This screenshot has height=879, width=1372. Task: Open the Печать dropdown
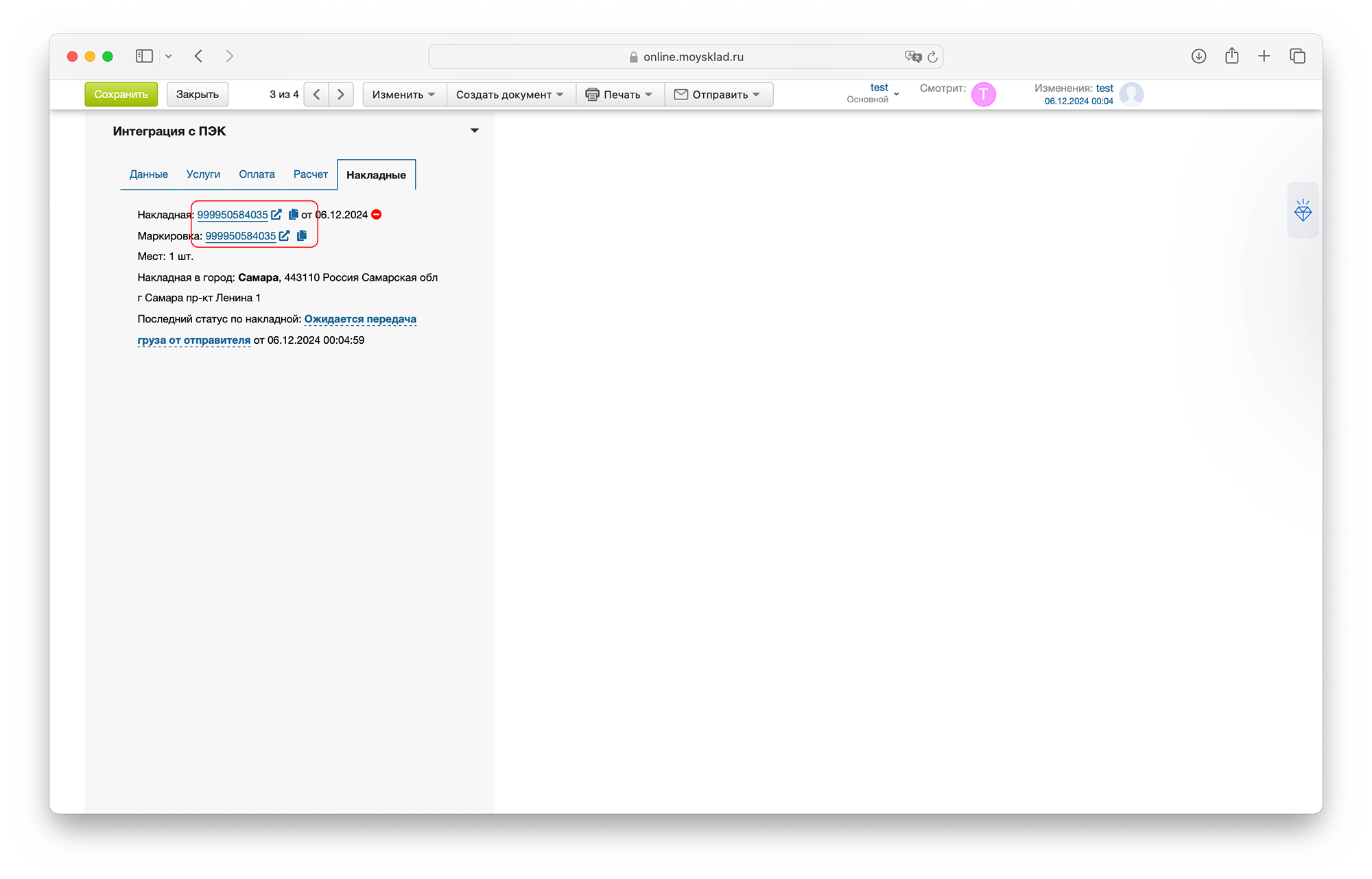click(x=619, y=95)
